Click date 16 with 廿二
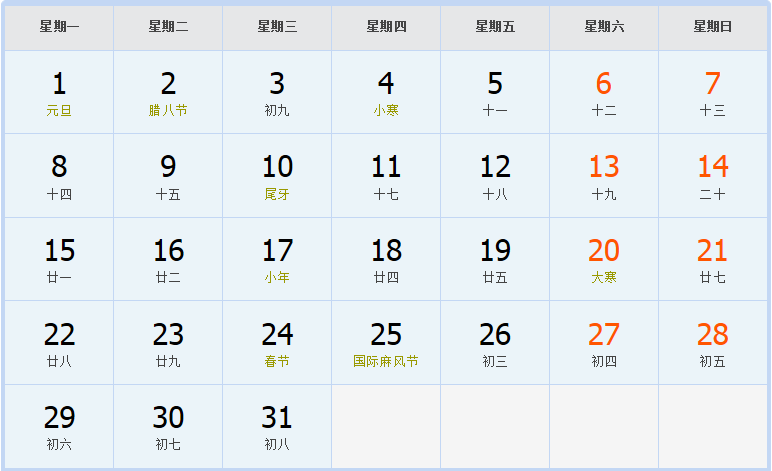Image resolution: width=772 pixels, height=471 pixels. pos(168,259)
